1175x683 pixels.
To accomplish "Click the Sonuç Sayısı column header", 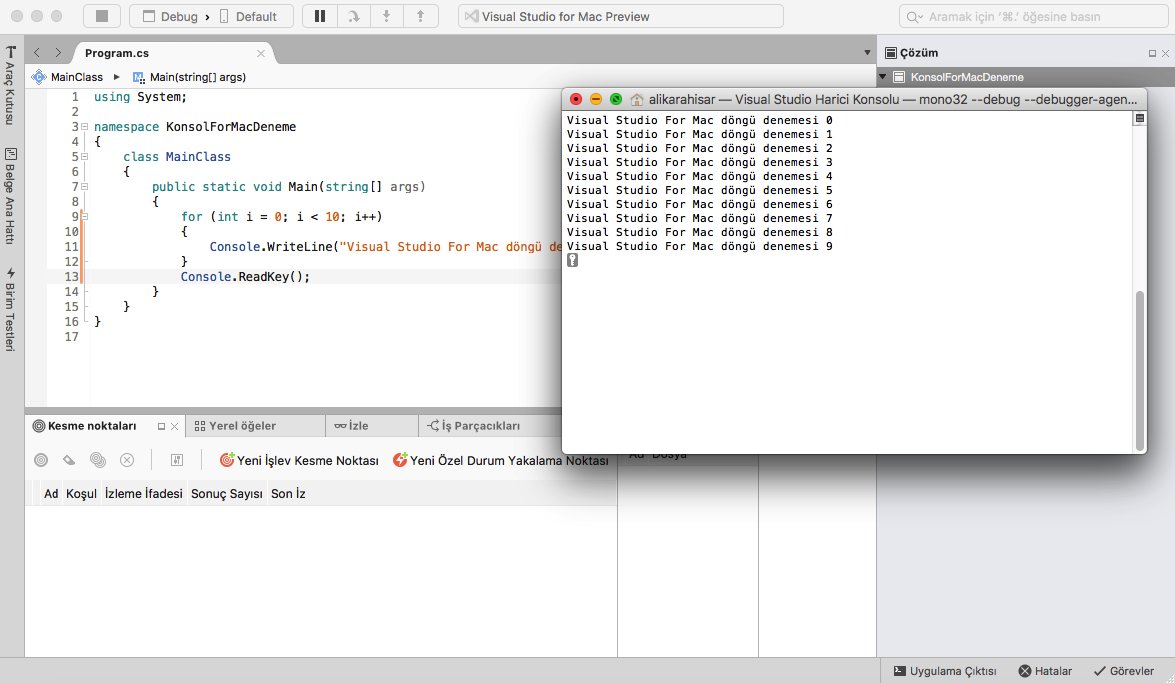I will (x=226, y=493).
